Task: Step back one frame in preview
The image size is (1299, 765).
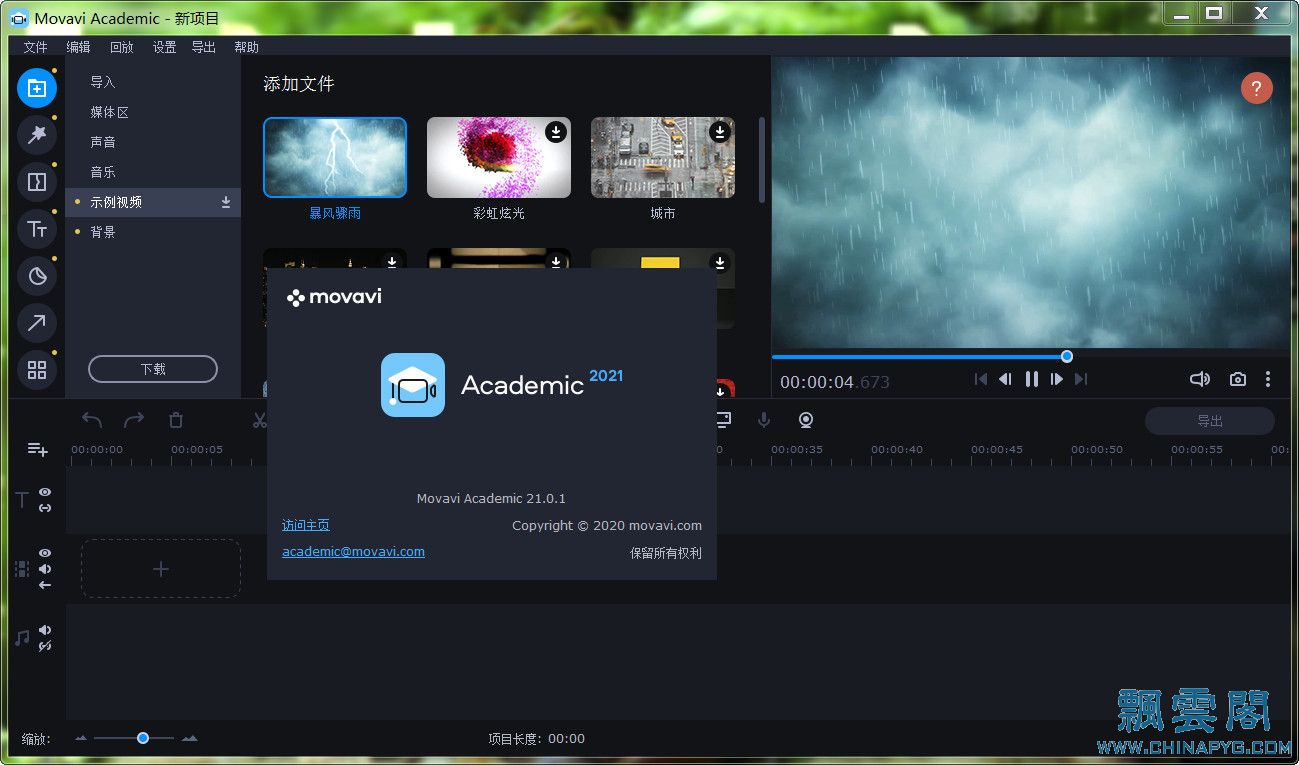Action: [x=1005, y=379]
